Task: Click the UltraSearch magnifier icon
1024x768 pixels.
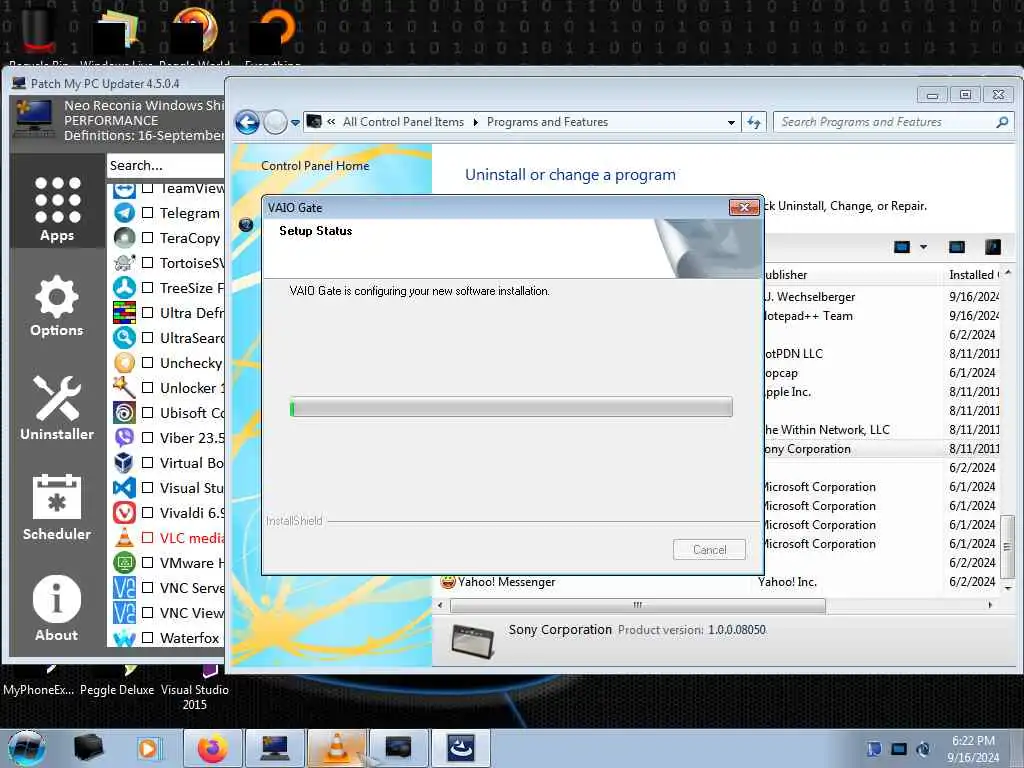Action: coord(124,338)
